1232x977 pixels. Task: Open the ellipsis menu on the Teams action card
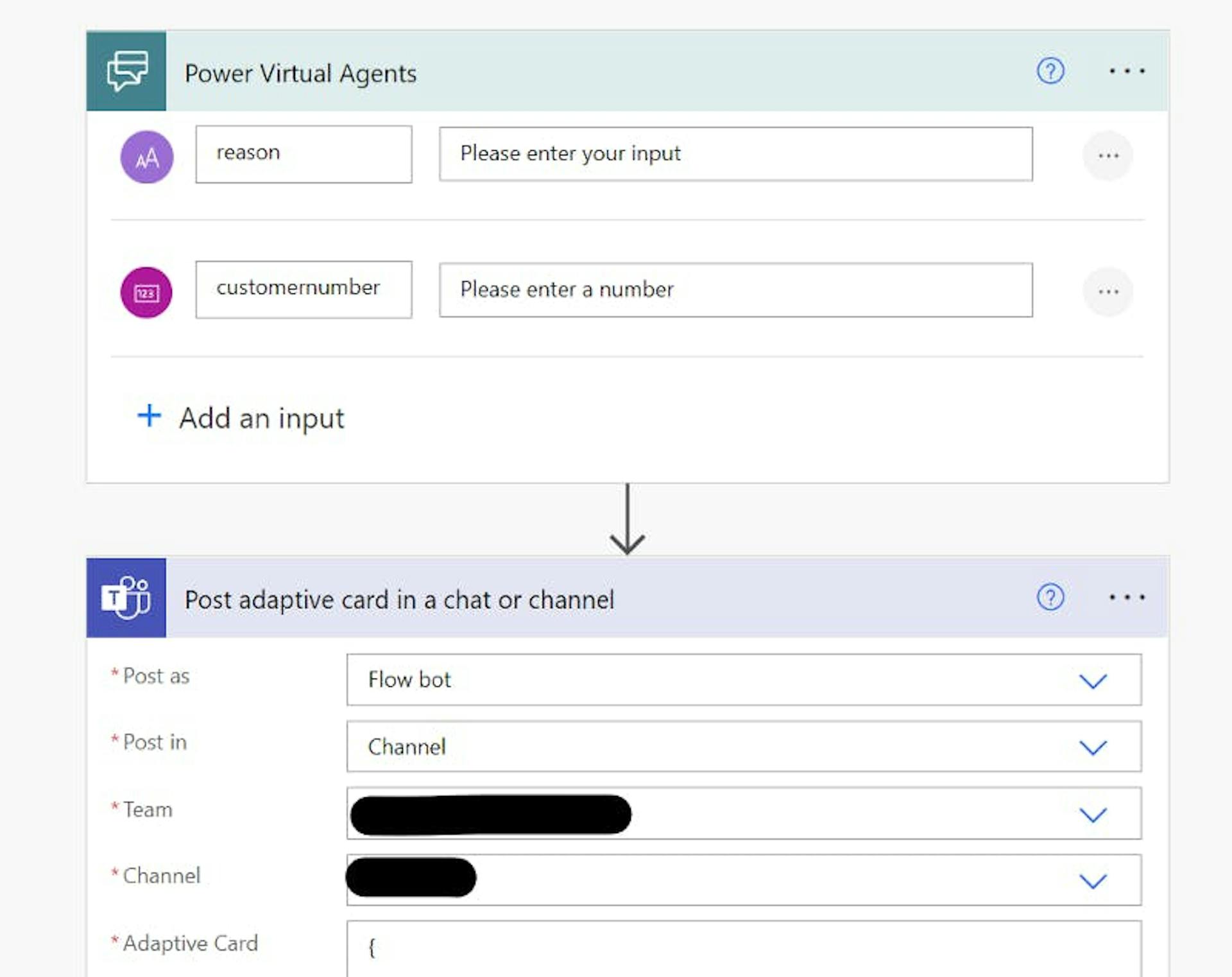[x=1127, y=598]
